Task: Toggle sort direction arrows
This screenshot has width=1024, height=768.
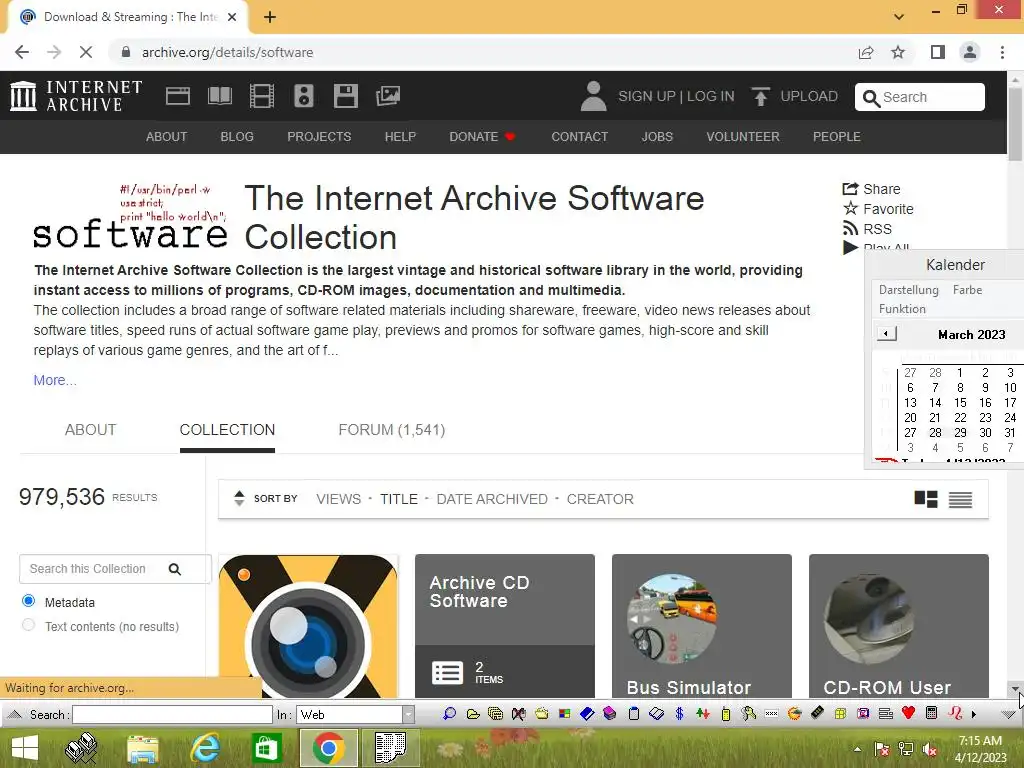Action: (239, 498)
